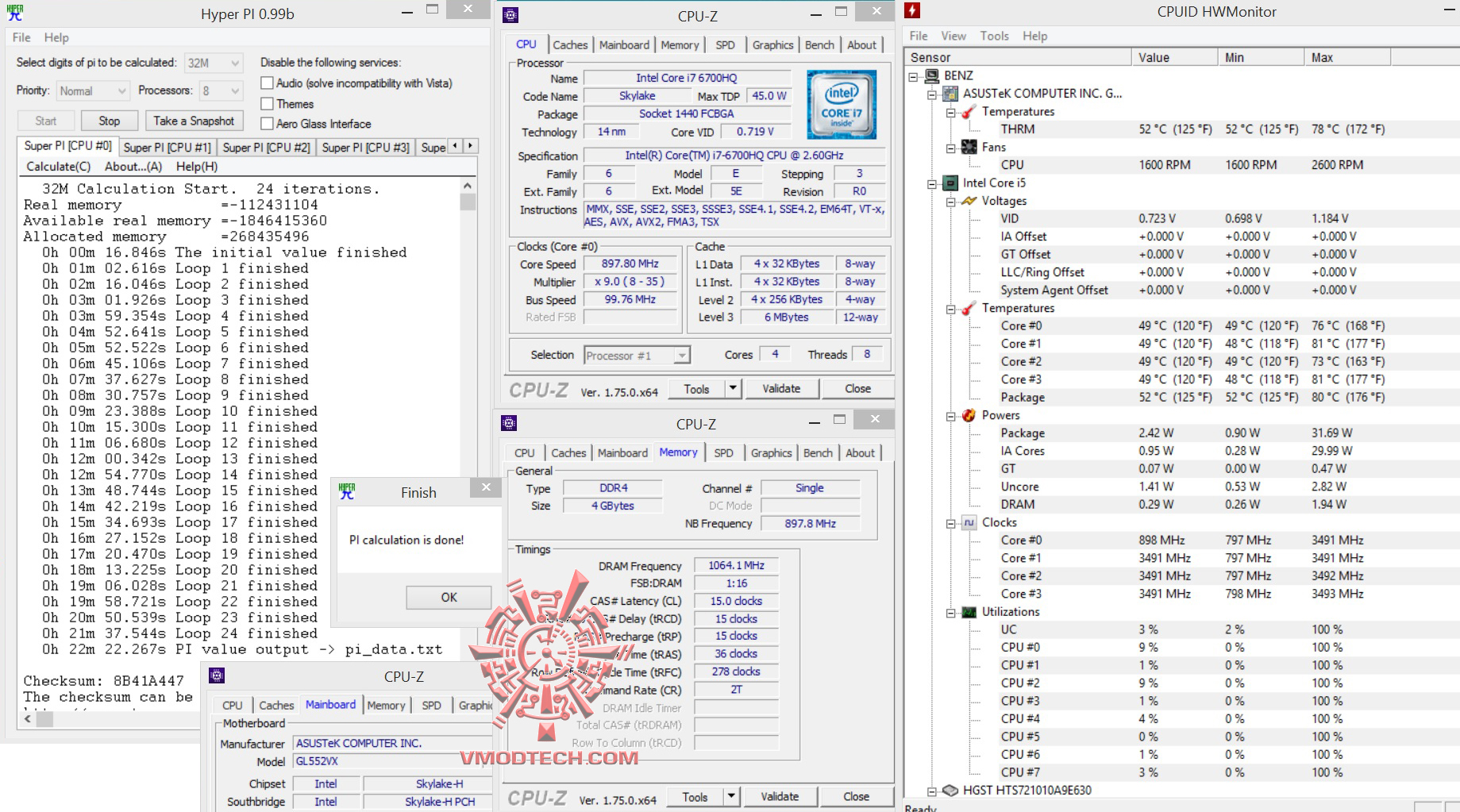This screenshot has height=812, width=1460.
Task: Click the CPU-Z Mainboard window title icon
Action: coord(216,675)
